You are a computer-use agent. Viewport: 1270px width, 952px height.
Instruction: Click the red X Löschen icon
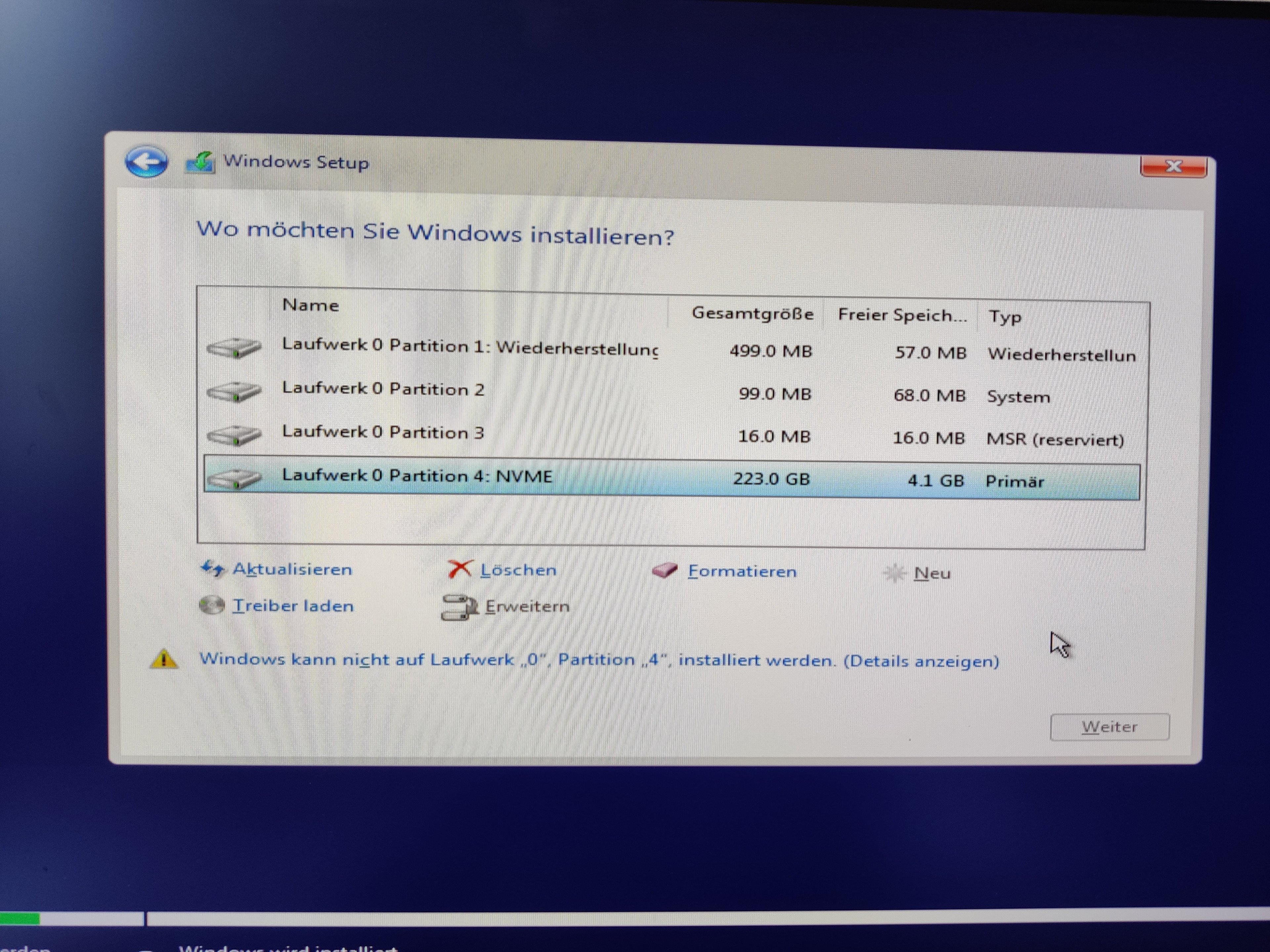pyautogui.click(x=460, y=569)
